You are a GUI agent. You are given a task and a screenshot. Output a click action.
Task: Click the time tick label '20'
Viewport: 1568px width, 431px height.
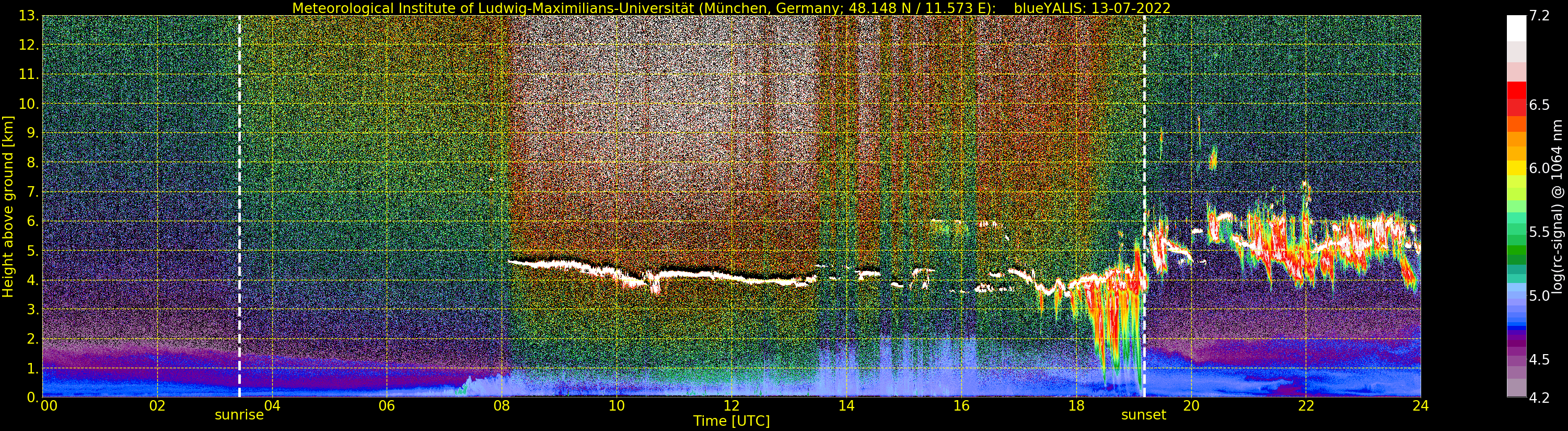pos(1191,406)
